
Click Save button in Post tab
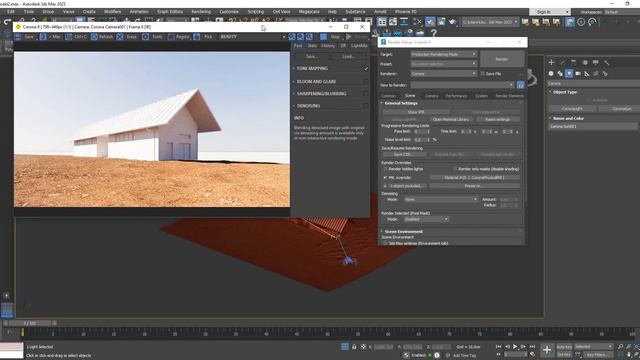pyautogui.click(x=312, y=57)
